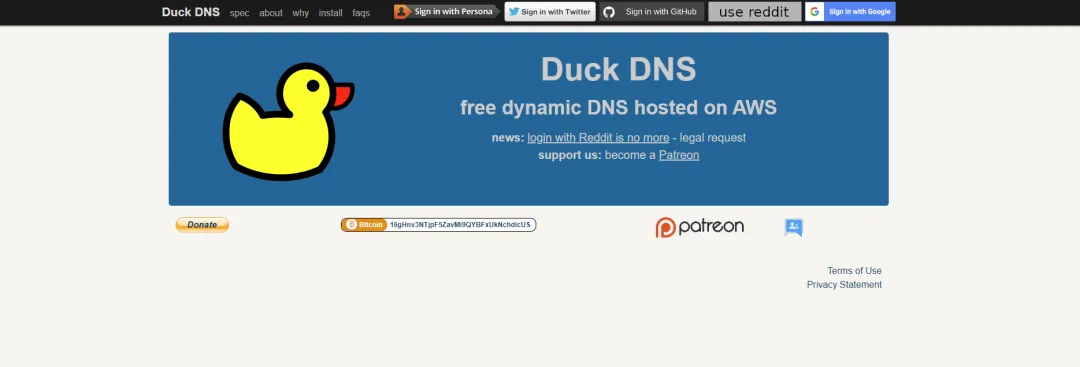
Task: Sign in with Google
Action: point(850,12)
